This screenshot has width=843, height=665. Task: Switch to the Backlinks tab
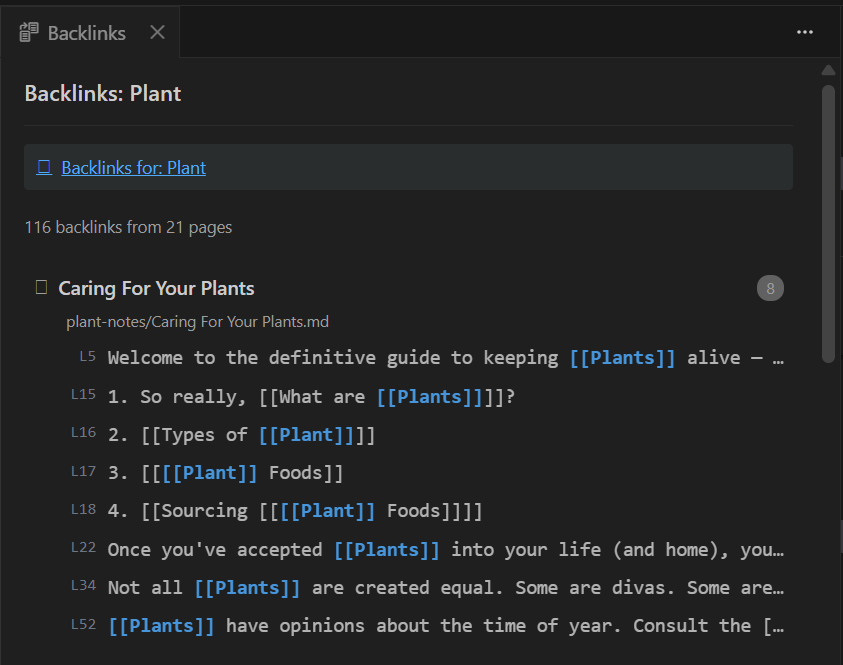[x=85, y=32]
